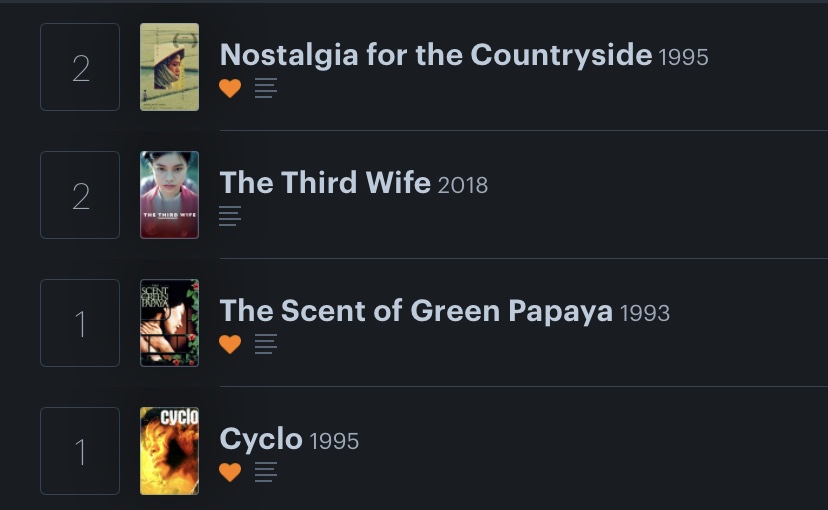Go to The Third Wife film page
The height and width of the screenshot is (510, 828).
coord(325,183)
